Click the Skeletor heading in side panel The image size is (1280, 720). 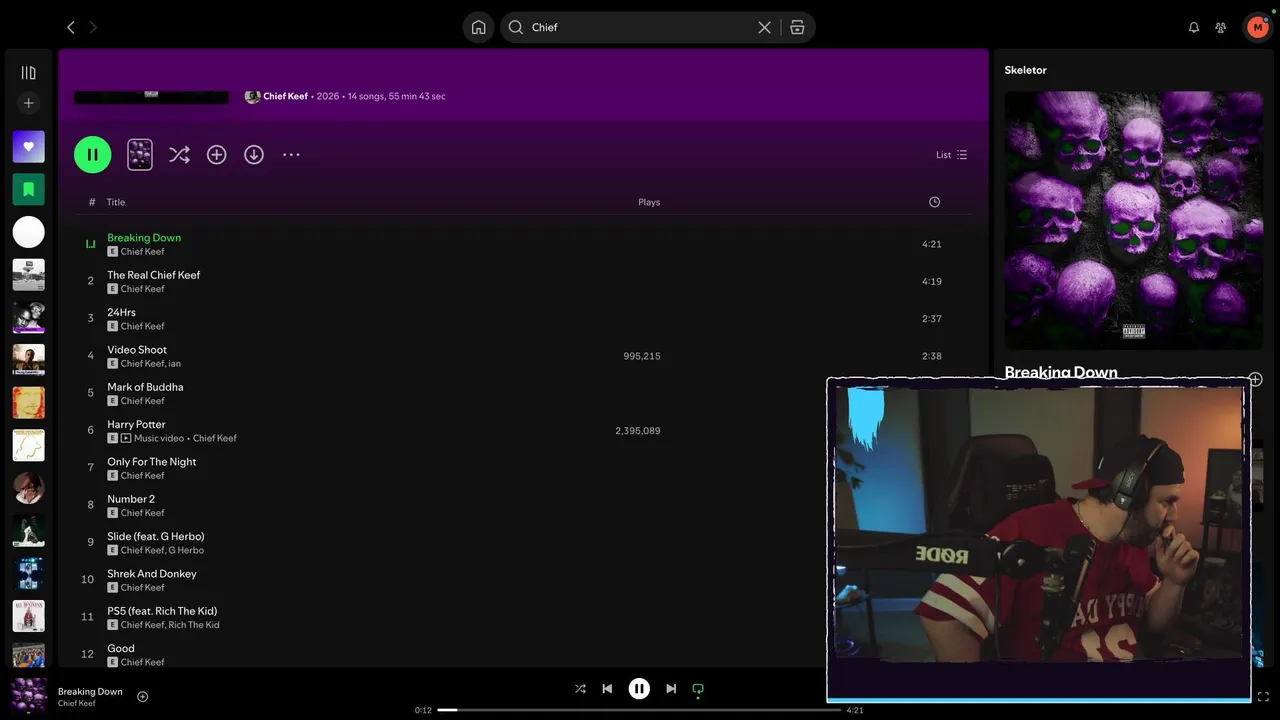[x=1025, y=70]
